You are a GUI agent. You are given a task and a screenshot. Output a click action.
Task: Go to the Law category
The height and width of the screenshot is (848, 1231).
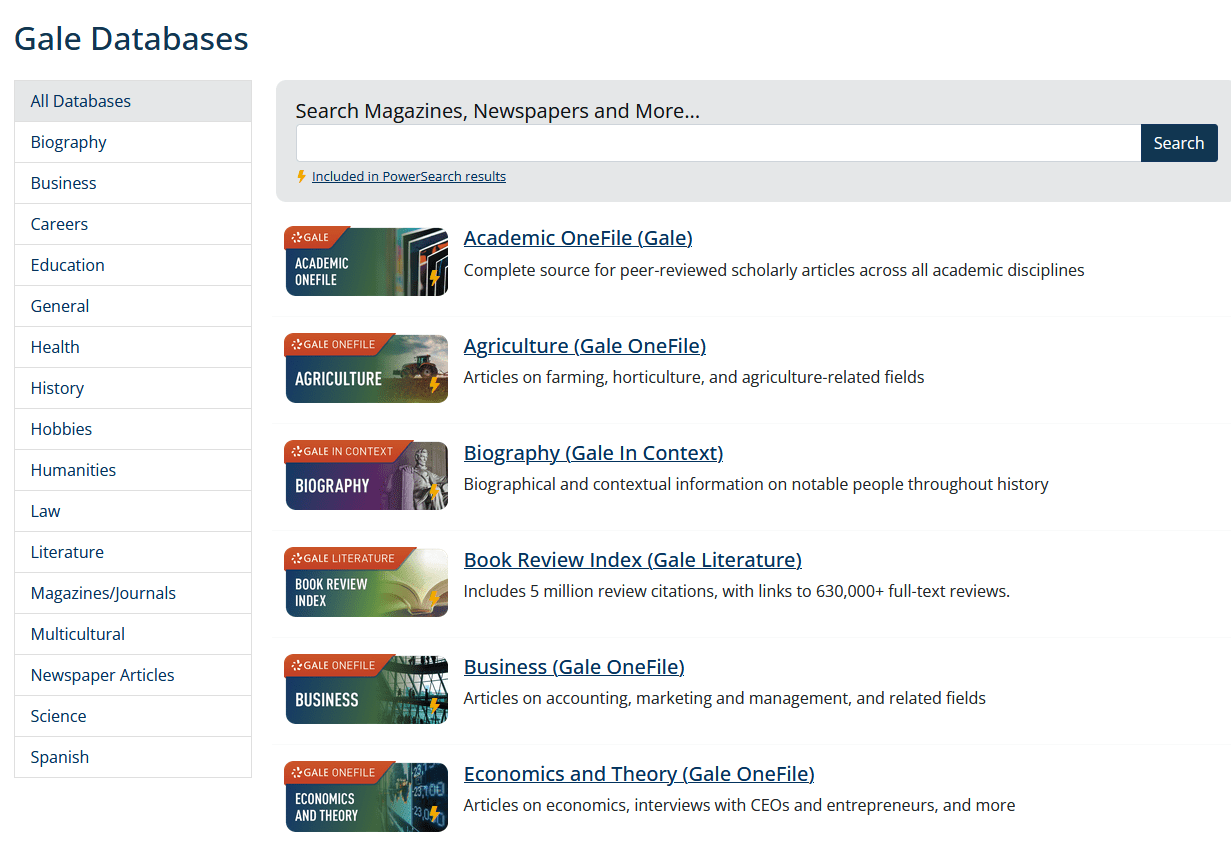pos(133,511)
